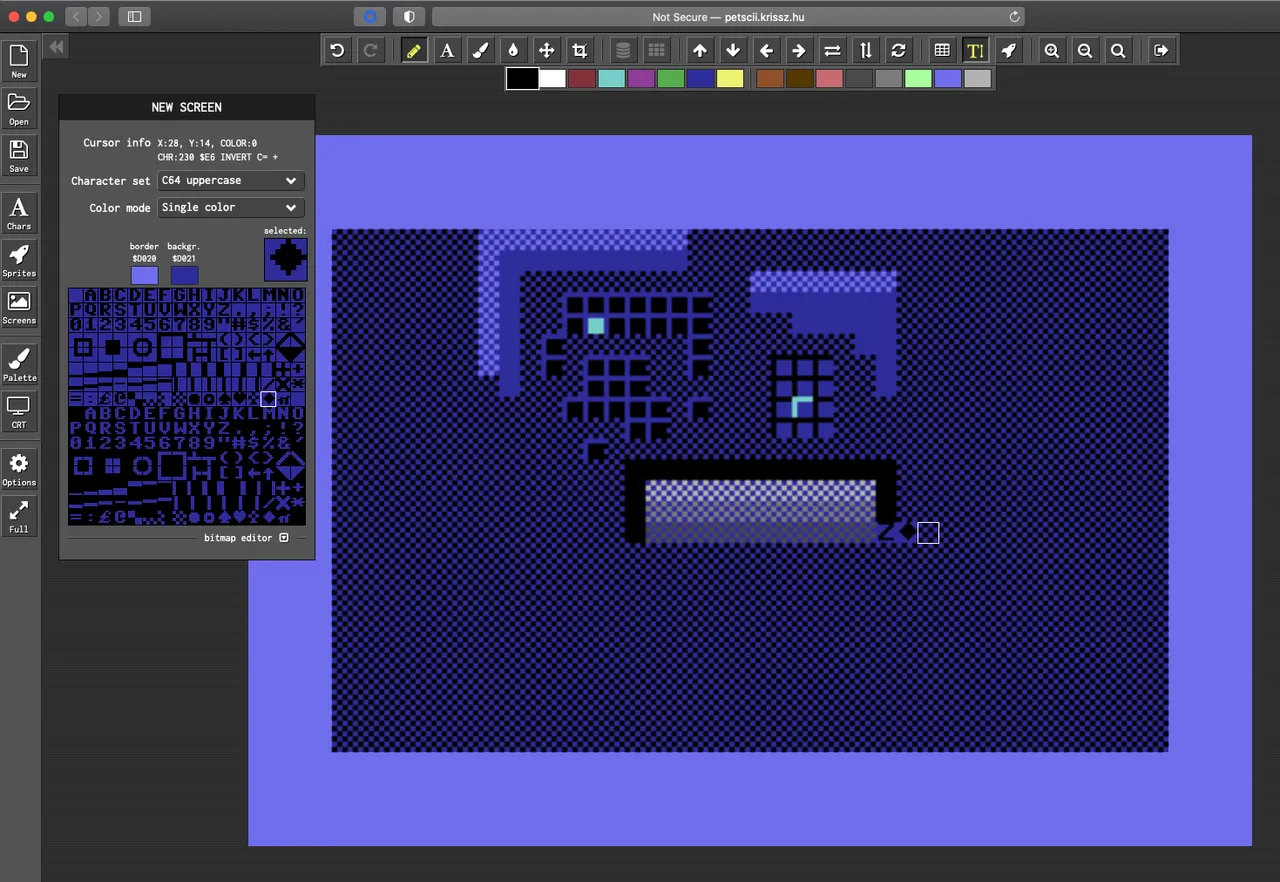The height and width of the screenshot is (882, 1280).
Task: Select the Move (four-arrow) tool
Action: pos(546,50)
